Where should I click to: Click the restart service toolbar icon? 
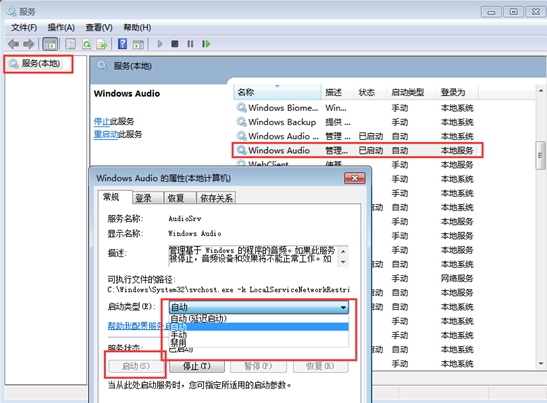point(206,44)
